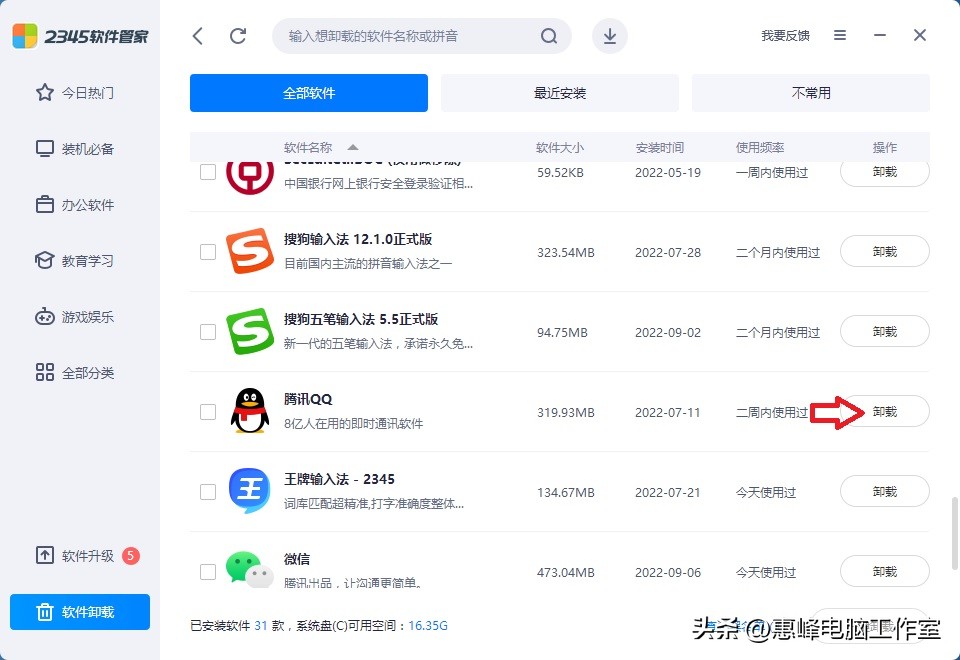This screenshot has height=660, width=960.
Task: Select 装机必备 from the sidebar
Action: [x=75, y=148]
